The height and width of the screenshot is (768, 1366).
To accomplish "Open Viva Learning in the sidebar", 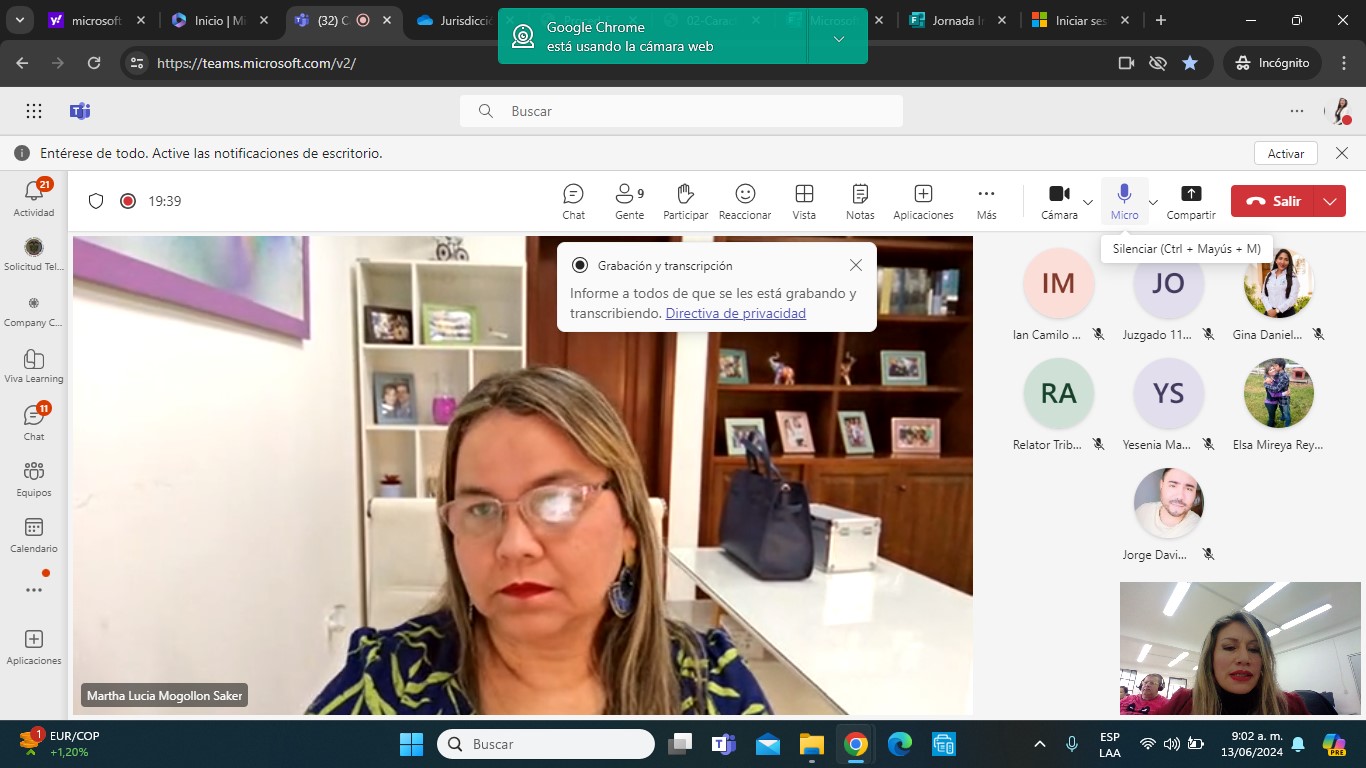I will (x=34, y=366).
